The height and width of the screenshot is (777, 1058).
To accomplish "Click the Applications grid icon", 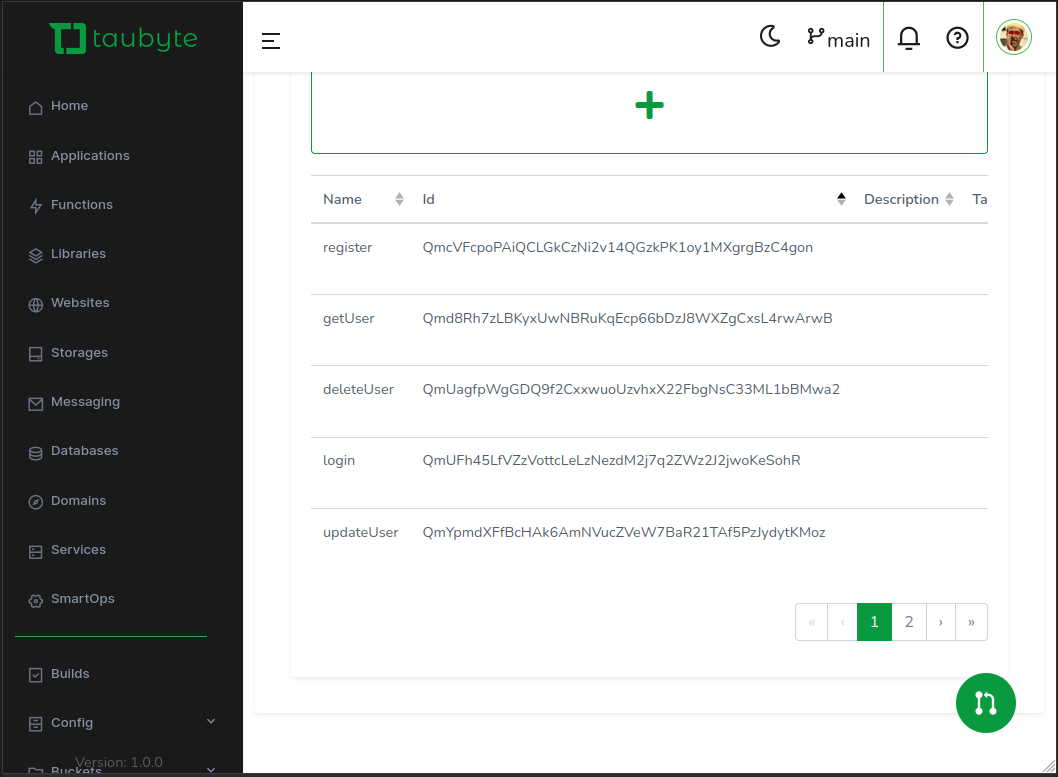I will pos(36,157).
